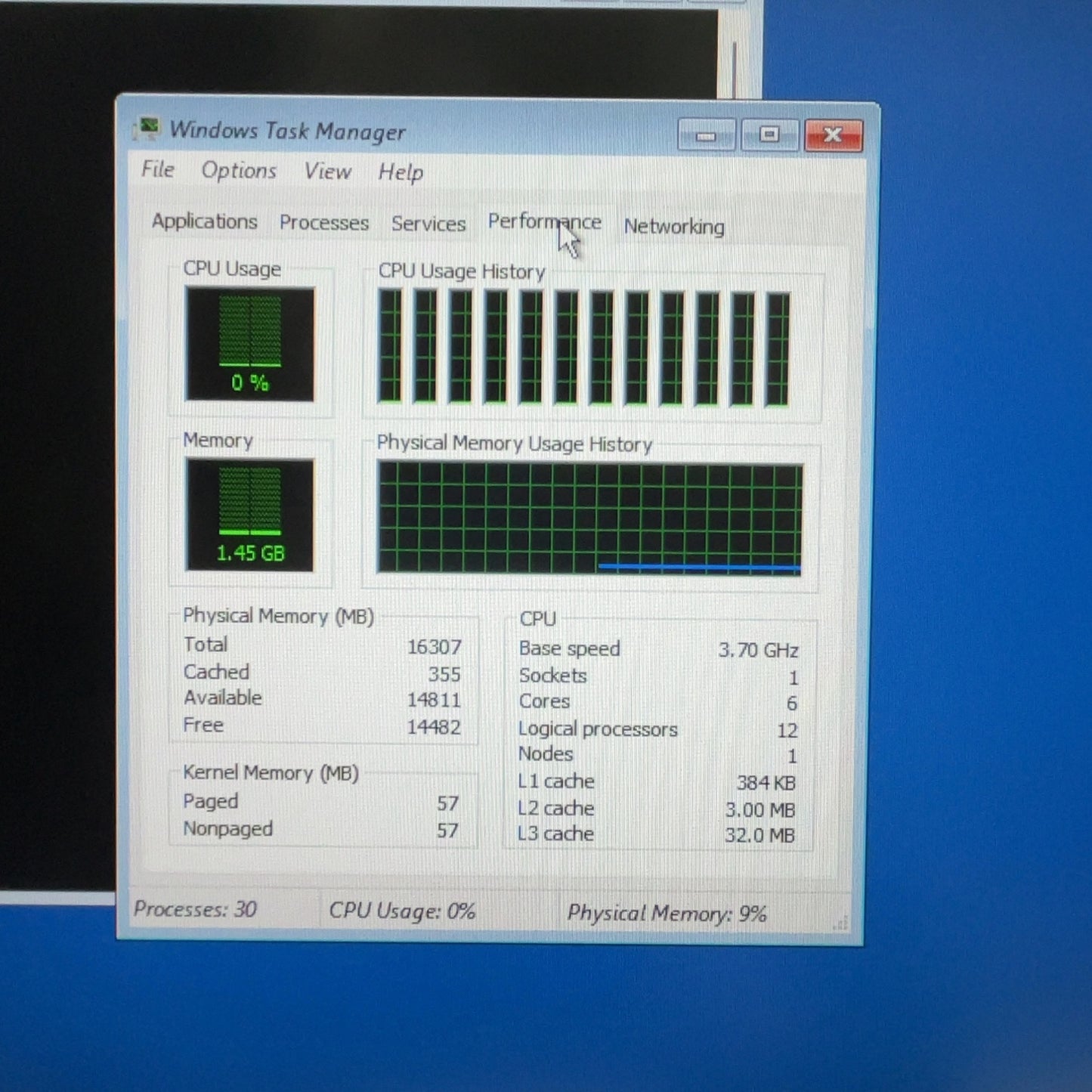The image size is (1092, 1092).
Task: Click the Windows Task Manager title text
Action: [x=287, y=131]
